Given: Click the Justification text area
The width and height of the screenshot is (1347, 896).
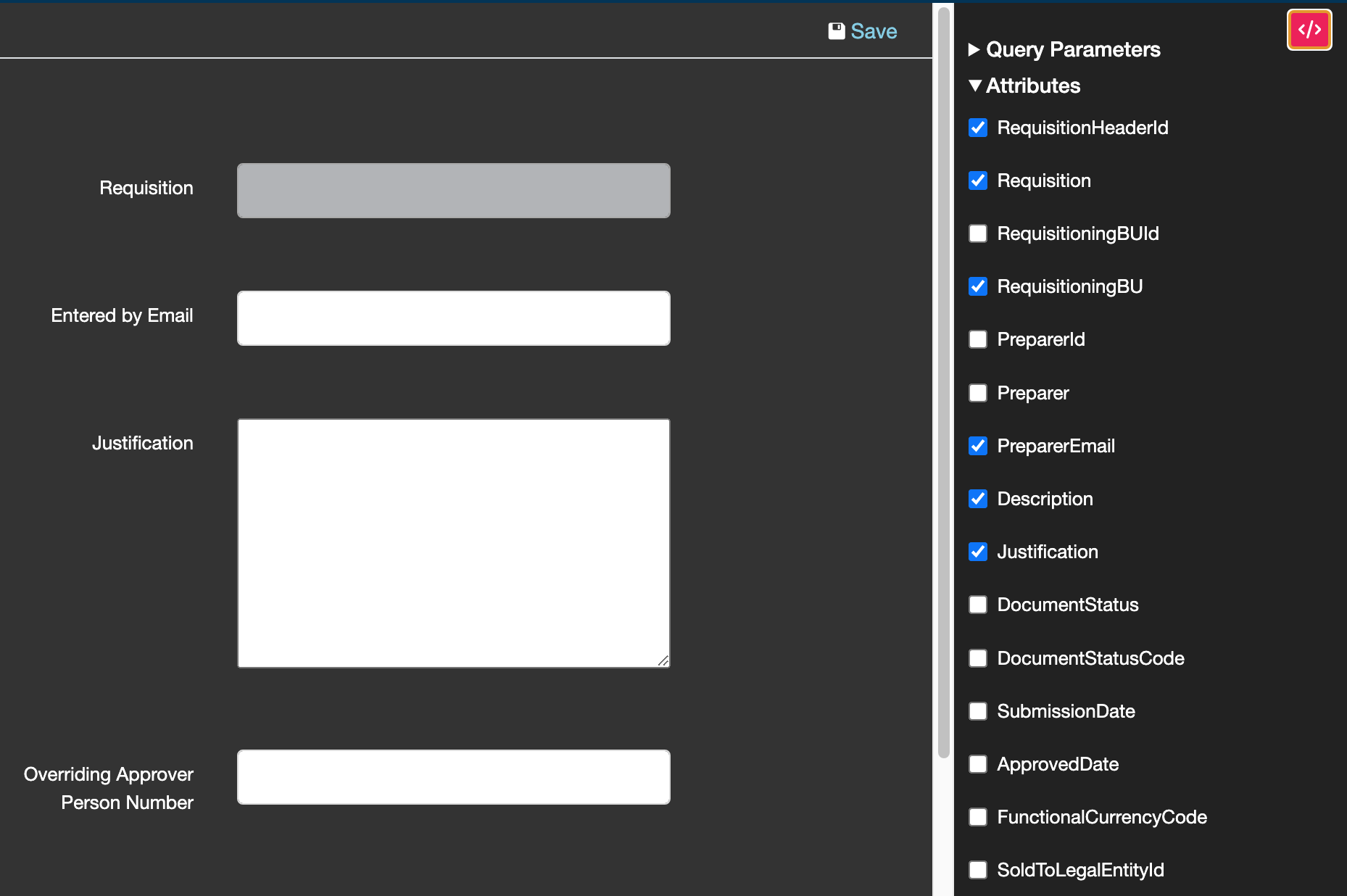Looking at the screenshot, I should click(453, 542).
